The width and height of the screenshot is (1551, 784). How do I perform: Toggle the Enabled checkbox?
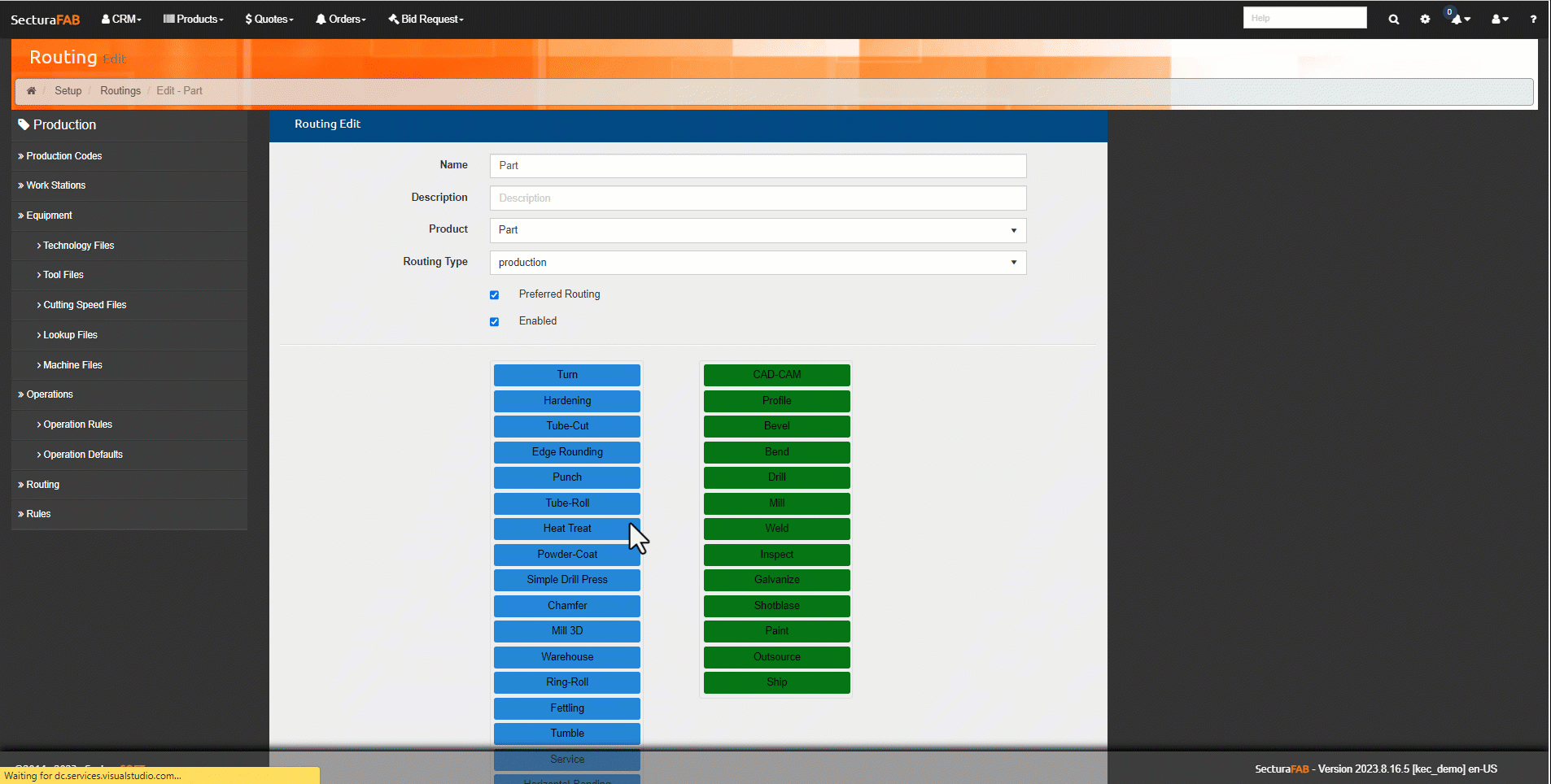tap(494, 322)
